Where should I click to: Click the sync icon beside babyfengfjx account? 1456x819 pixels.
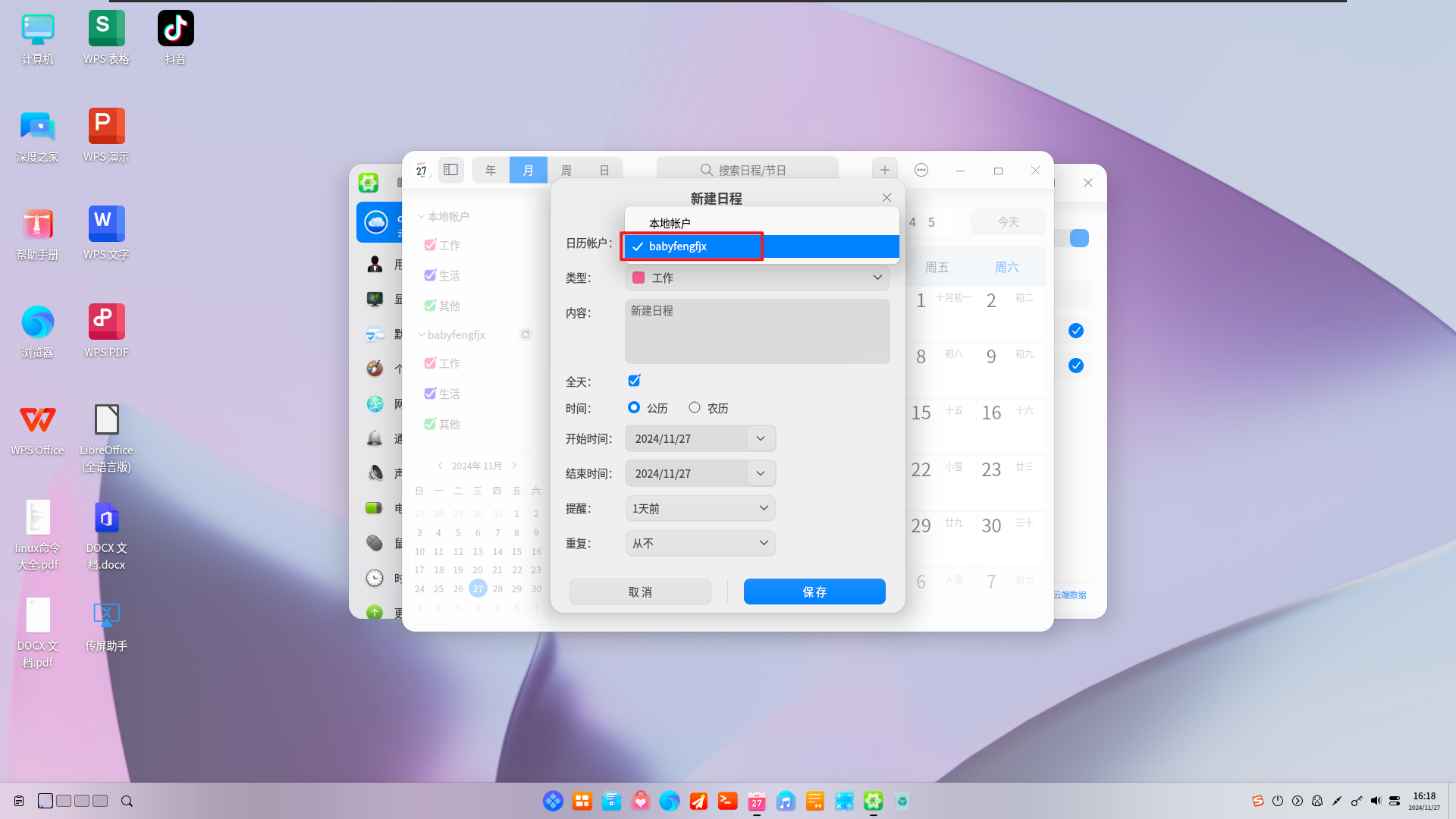(525, 334)
